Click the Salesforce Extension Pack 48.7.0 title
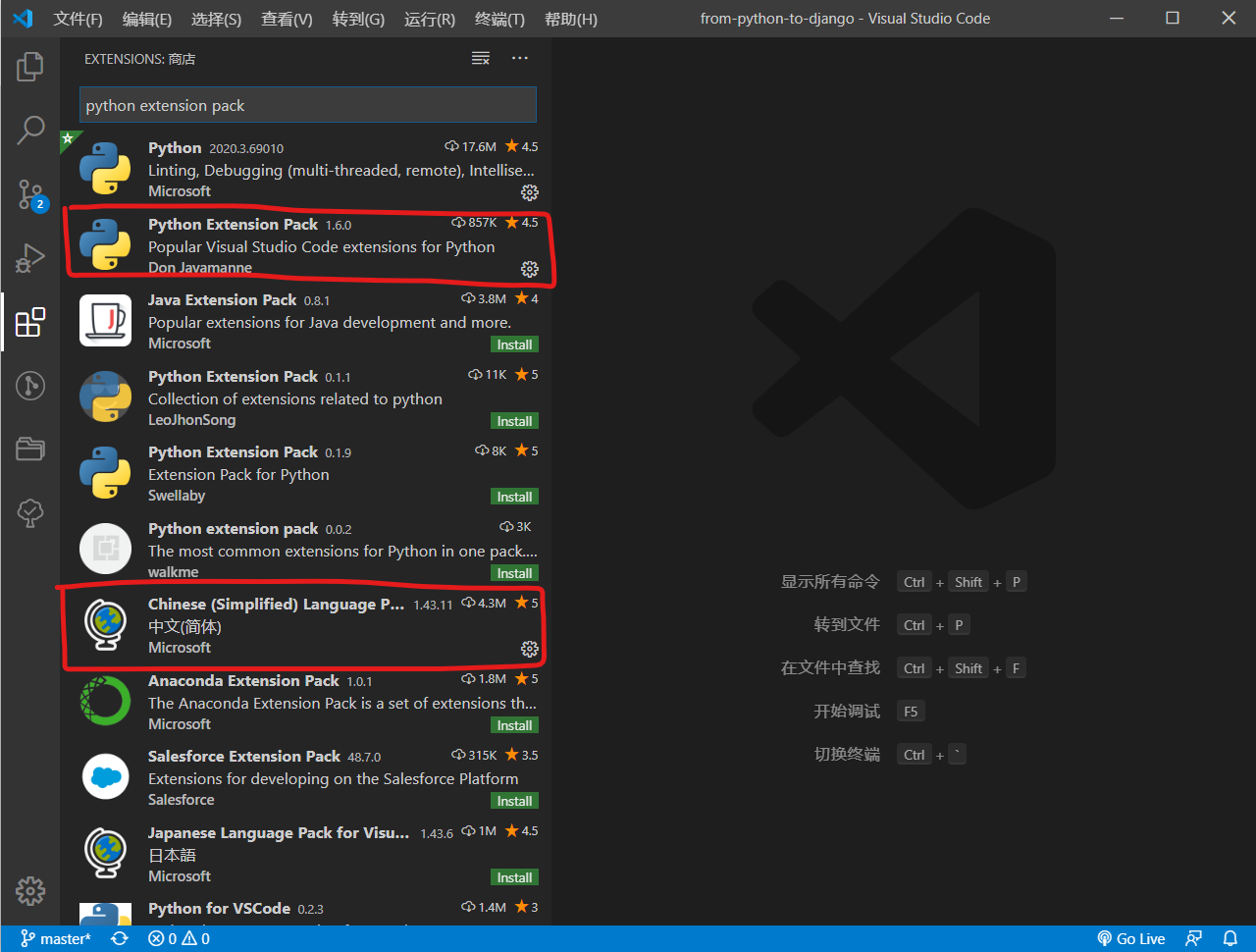Viewport: 1256px width, 952px height. (244, 756)
